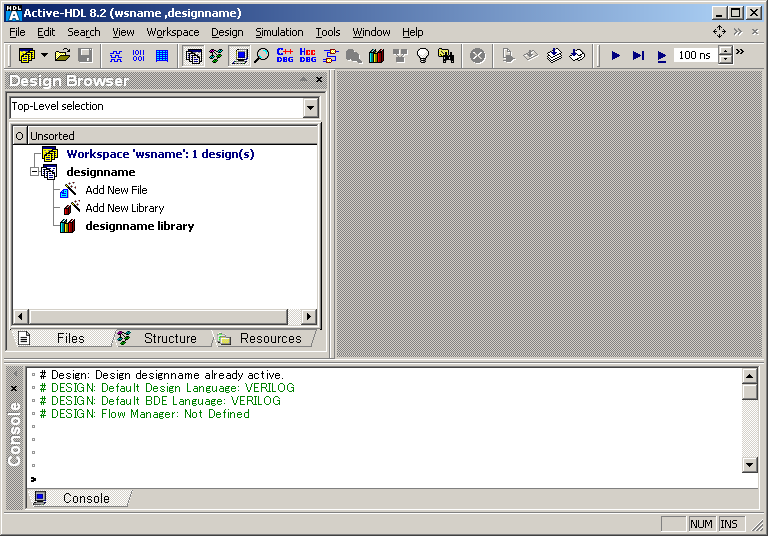Open the View menu
The height and width of the screenshot is (536, 768).
tap(123, 32)
